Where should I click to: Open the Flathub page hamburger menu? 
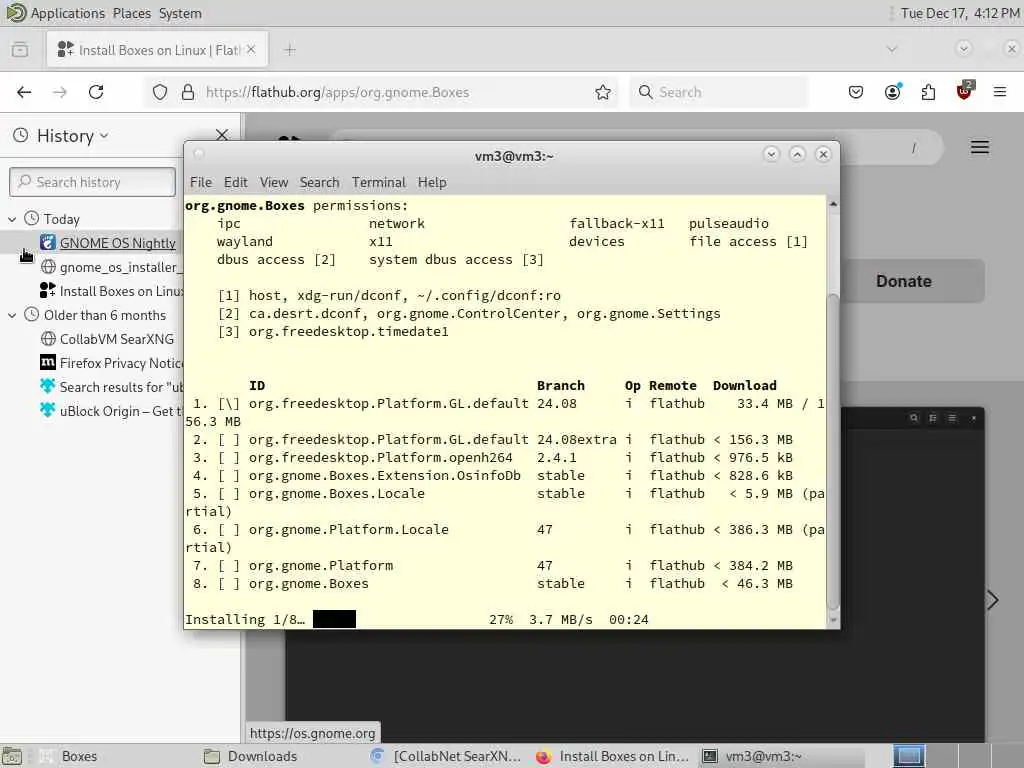tap(980, 148)
